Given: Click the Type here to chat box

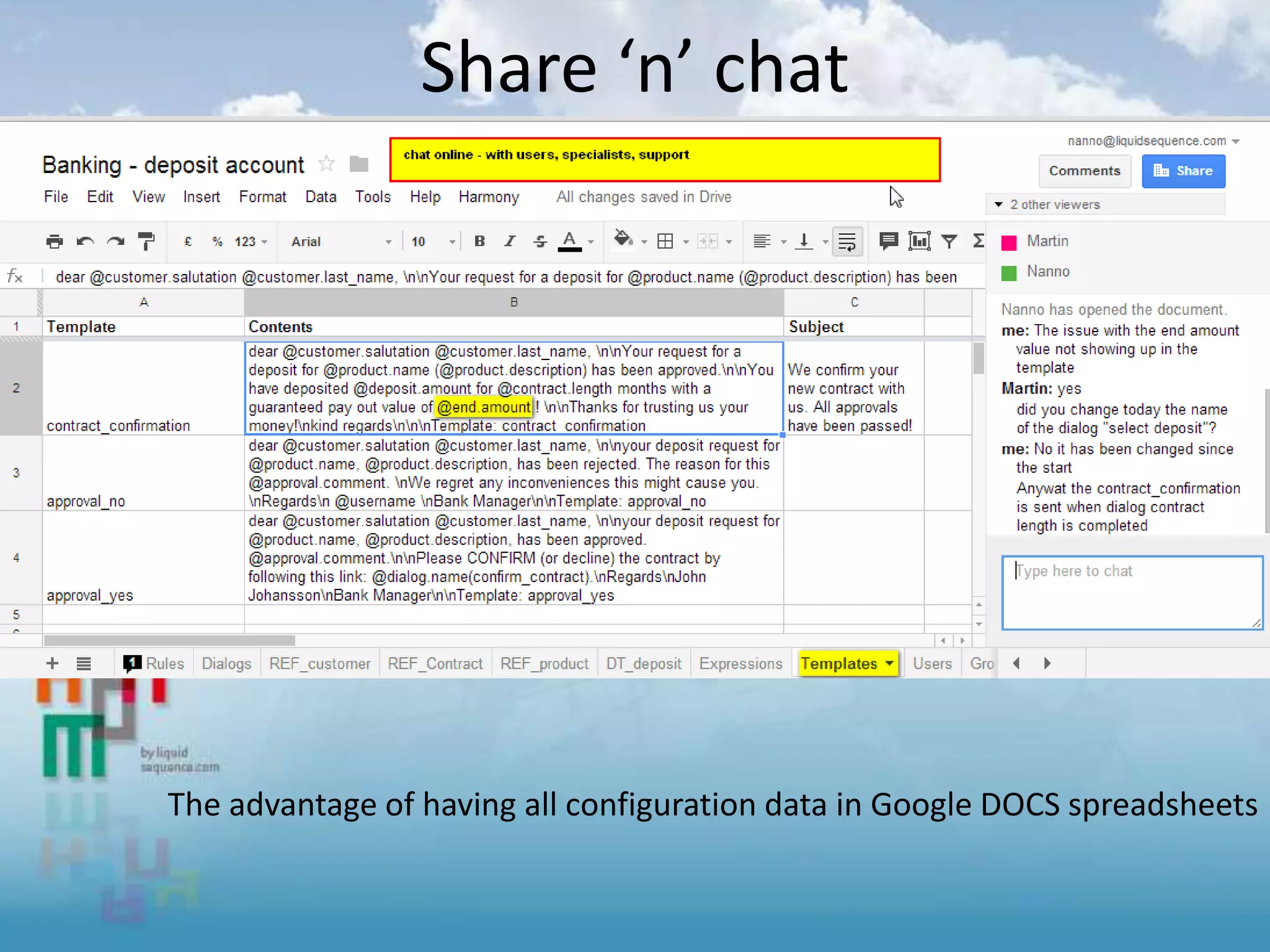Looking at the screenshot, I should click(x=1132, y=593).
